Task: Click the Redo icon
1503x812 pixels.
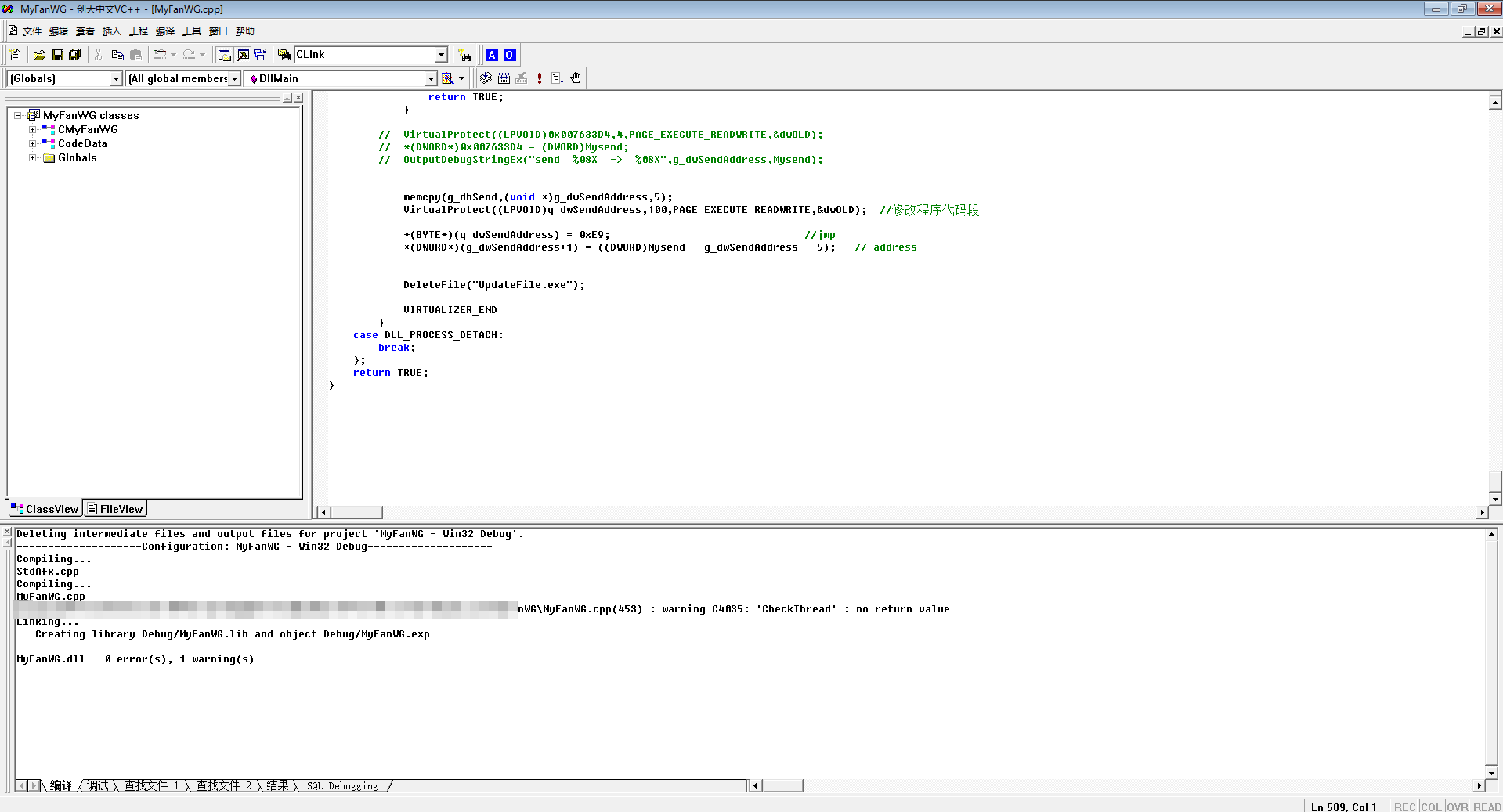Action: (x=189, y=55)
